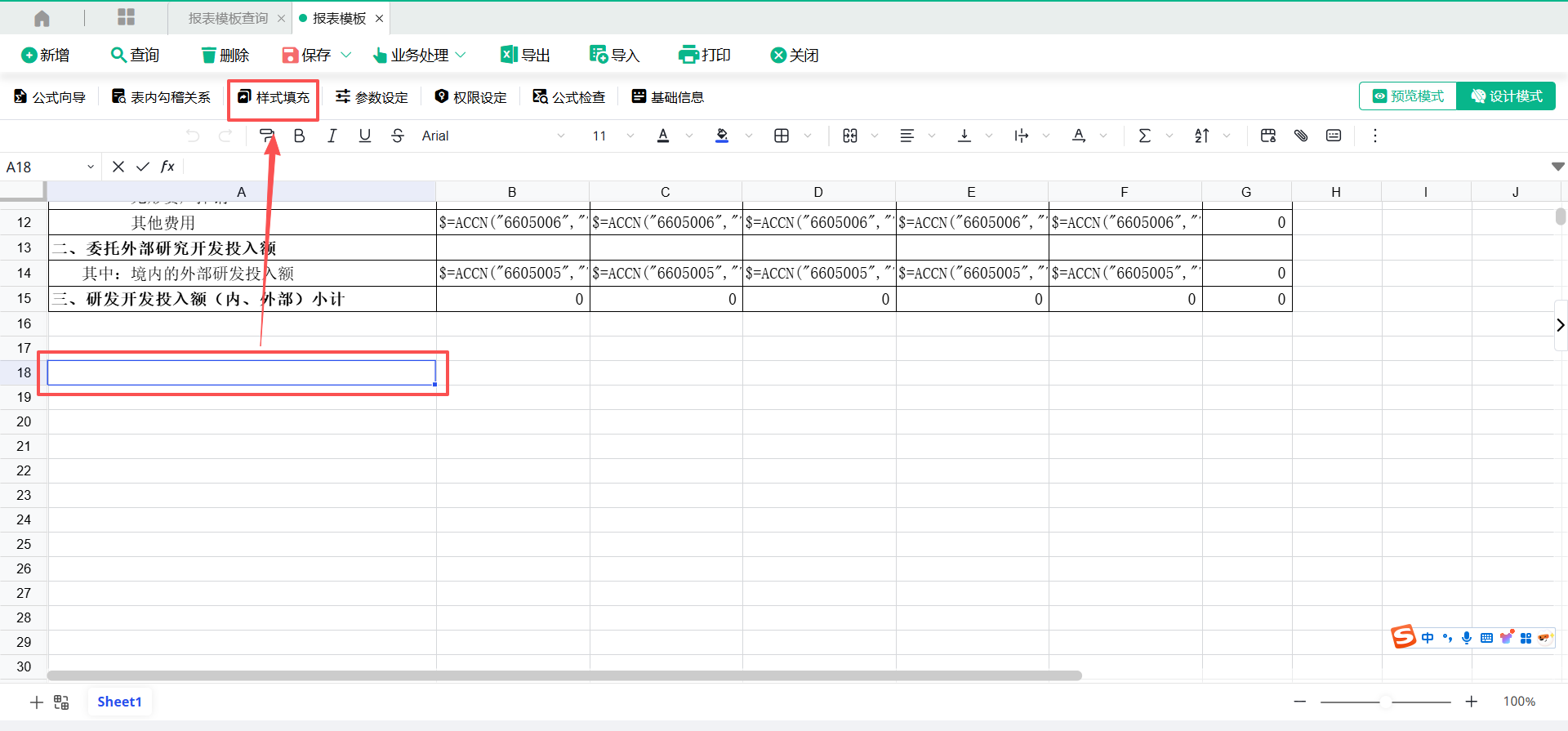Click the format painter icon
The image size is (1568, 731).
point(266,136)
